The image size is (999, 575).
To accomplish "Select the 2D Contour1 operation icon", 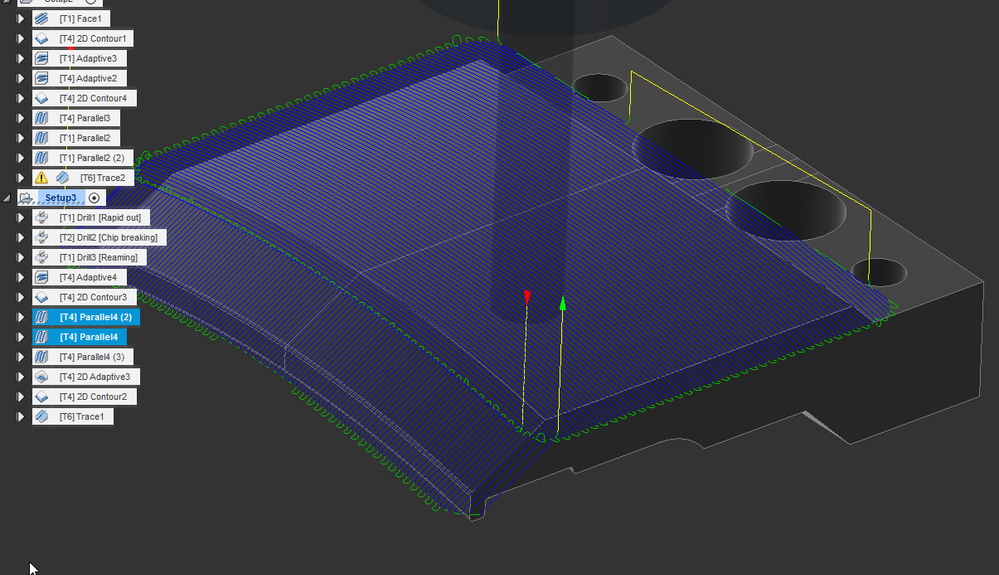I will (x=42, y=38).
